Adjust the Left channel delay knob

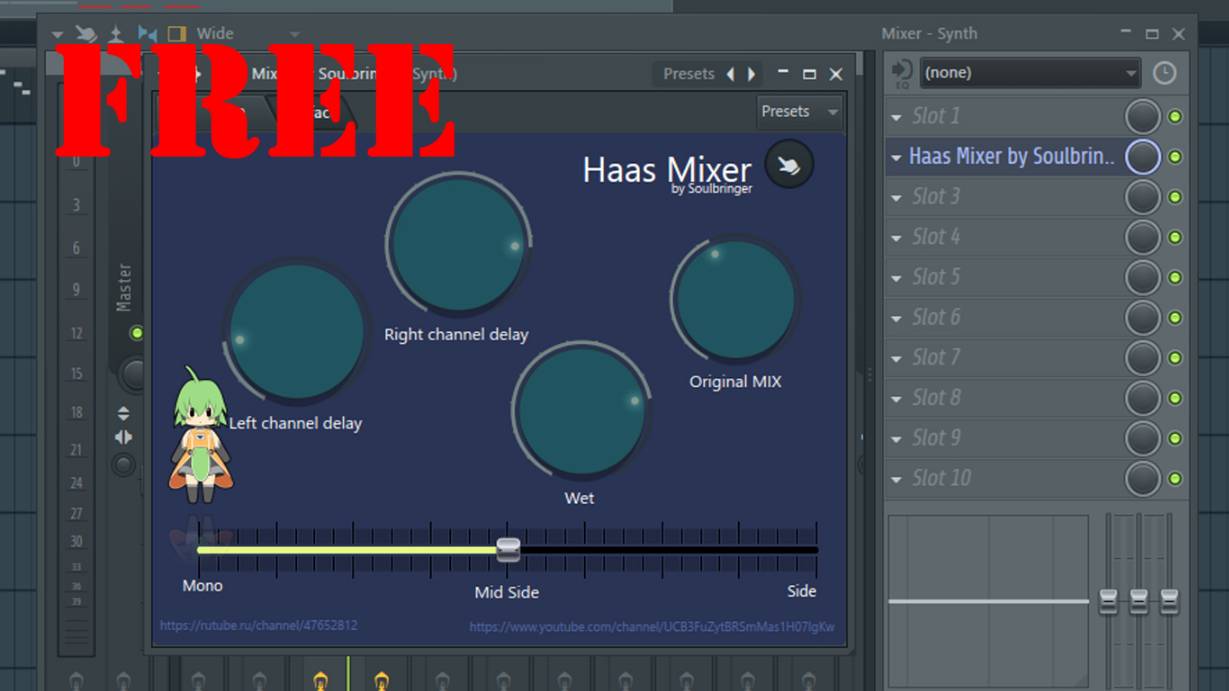pos(296,332)
